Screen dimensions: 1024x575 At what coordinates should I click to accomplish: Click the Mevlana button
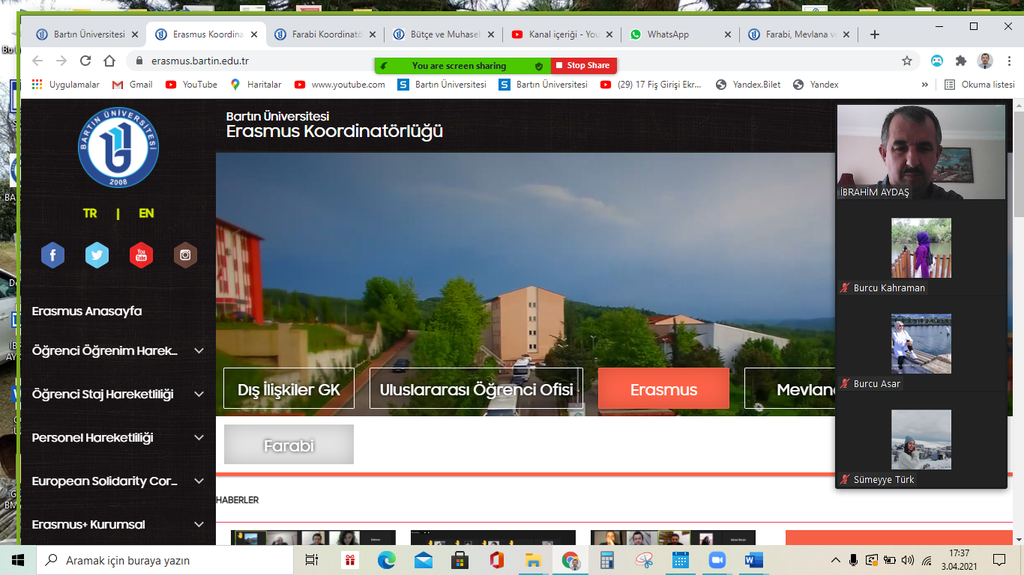(790, 389)
